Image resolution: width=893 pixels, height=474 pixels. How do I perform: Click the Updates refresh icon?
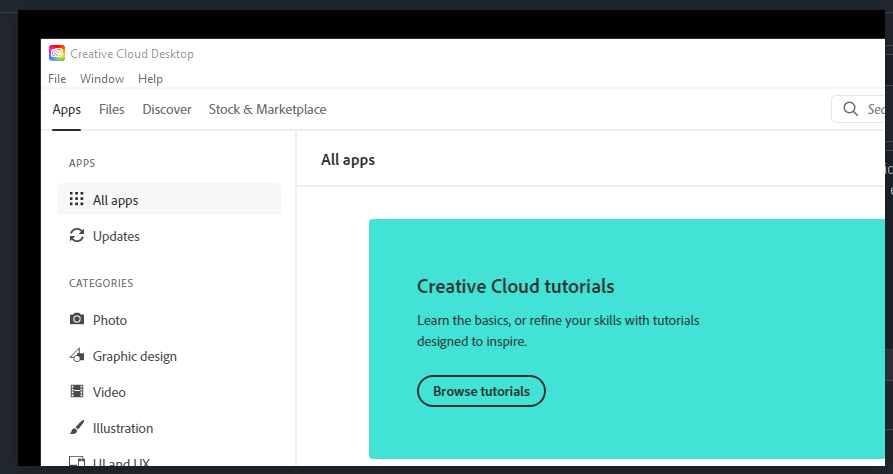tap(77, 235)
